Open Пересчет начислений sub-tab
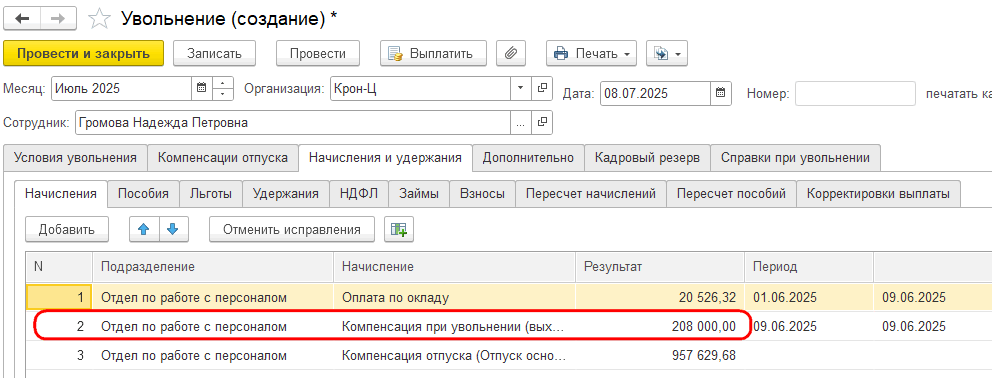The width and height of the screenshot is (992, 378). (591, 194)
